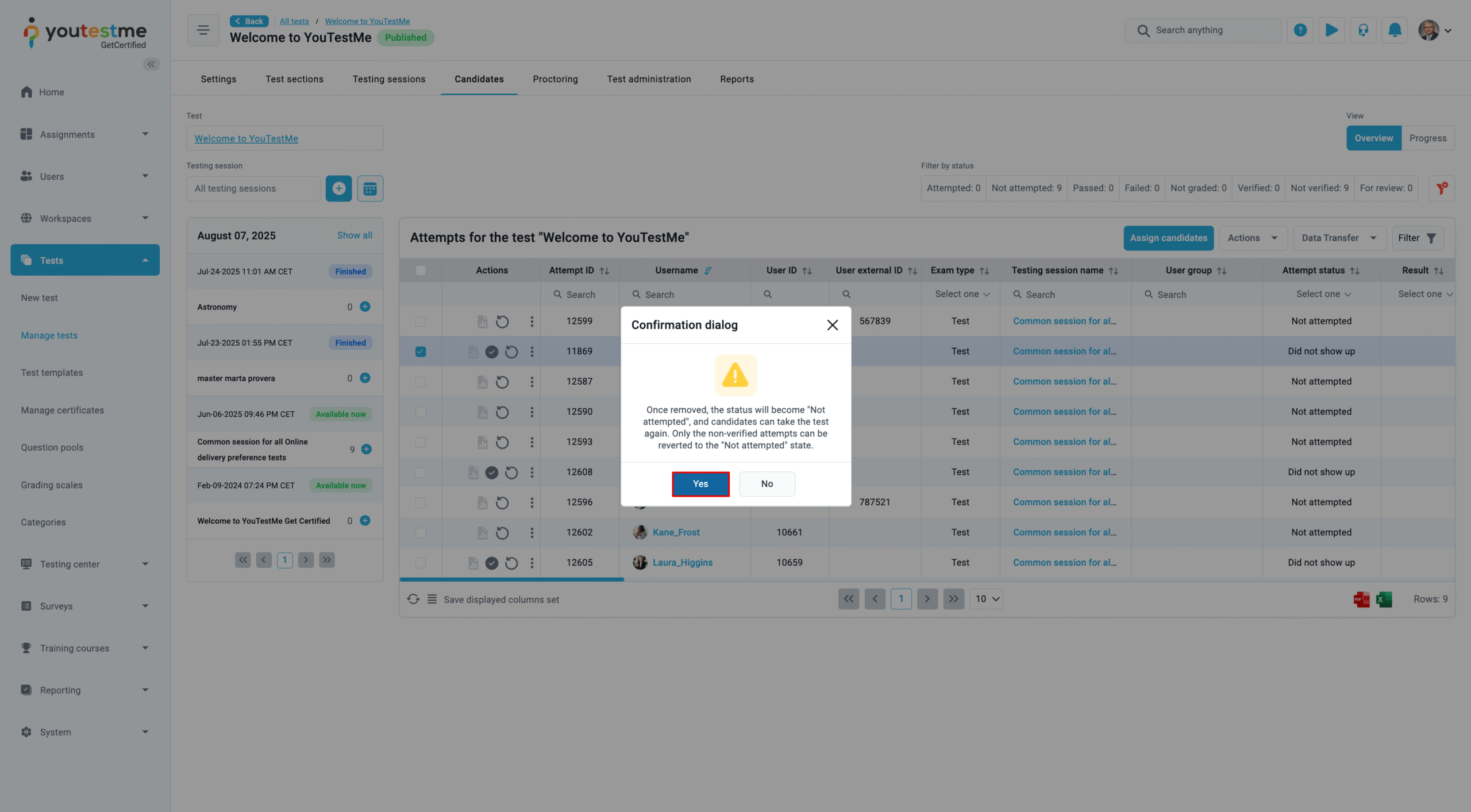Verify attempt 12605 with the checkmark icon

pyautogui.click(x=491, y=563)
